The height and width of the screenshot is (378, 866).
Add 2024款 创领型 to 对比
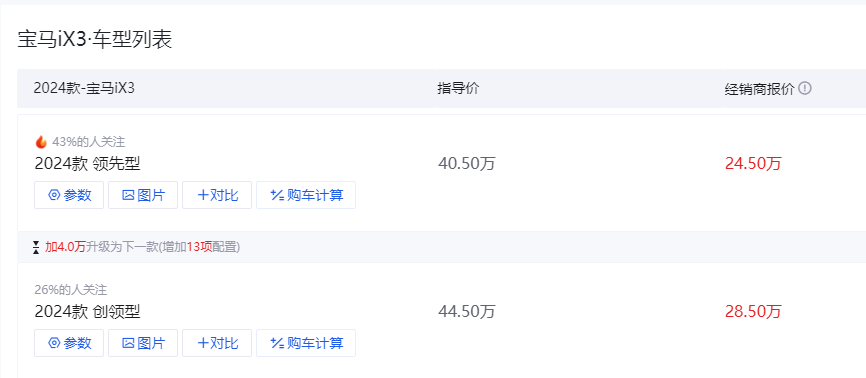[x=217, y=343]
